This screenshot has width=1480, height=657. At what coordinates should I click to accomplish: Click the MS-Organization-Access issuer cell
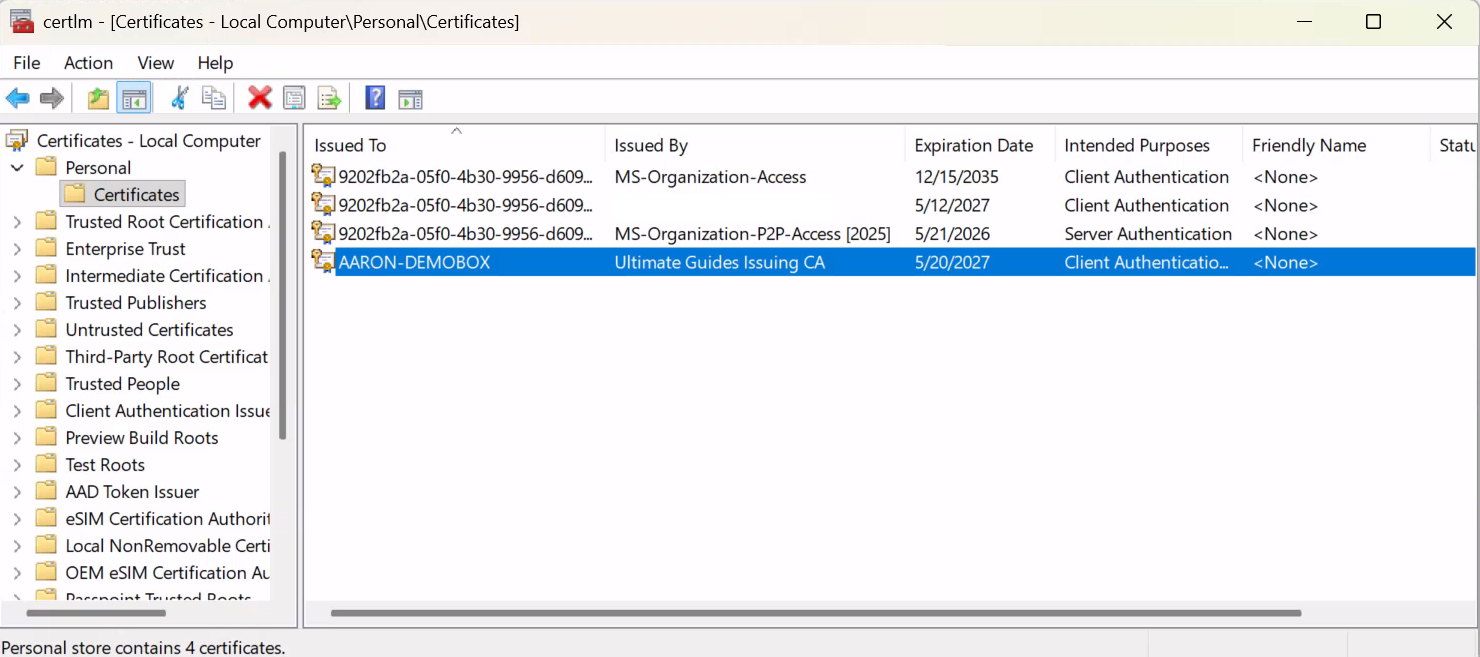point(710,177)
